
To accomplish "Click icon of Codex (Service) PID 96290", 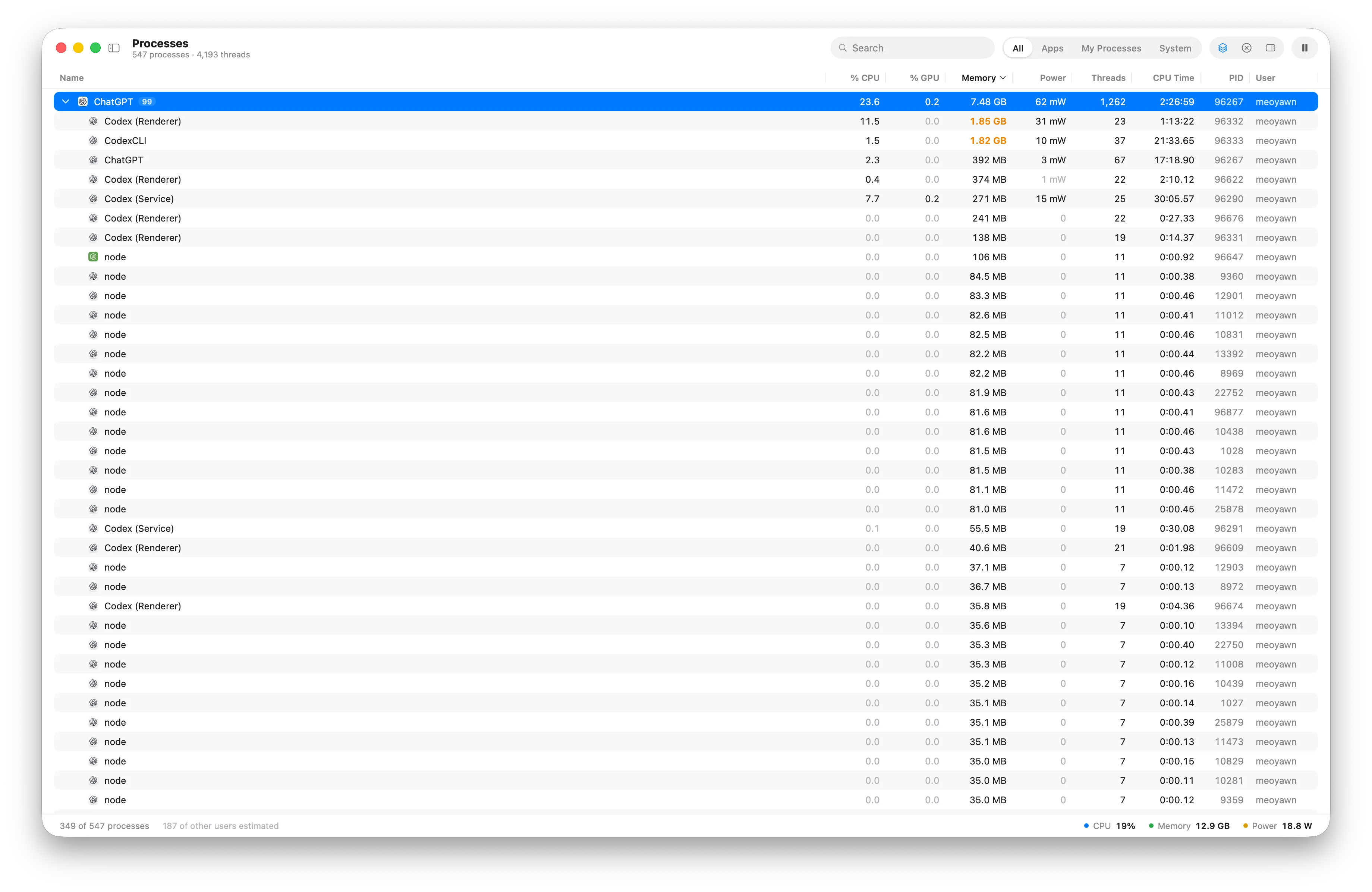I will click(x=93, y=198).
